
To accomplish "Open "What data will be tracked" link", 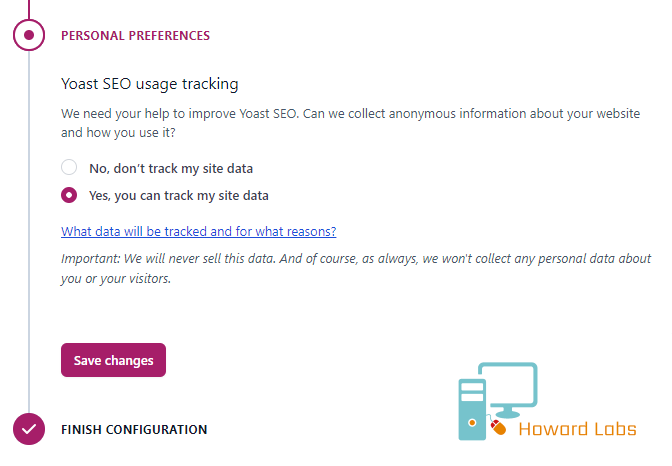I will 198,231.
